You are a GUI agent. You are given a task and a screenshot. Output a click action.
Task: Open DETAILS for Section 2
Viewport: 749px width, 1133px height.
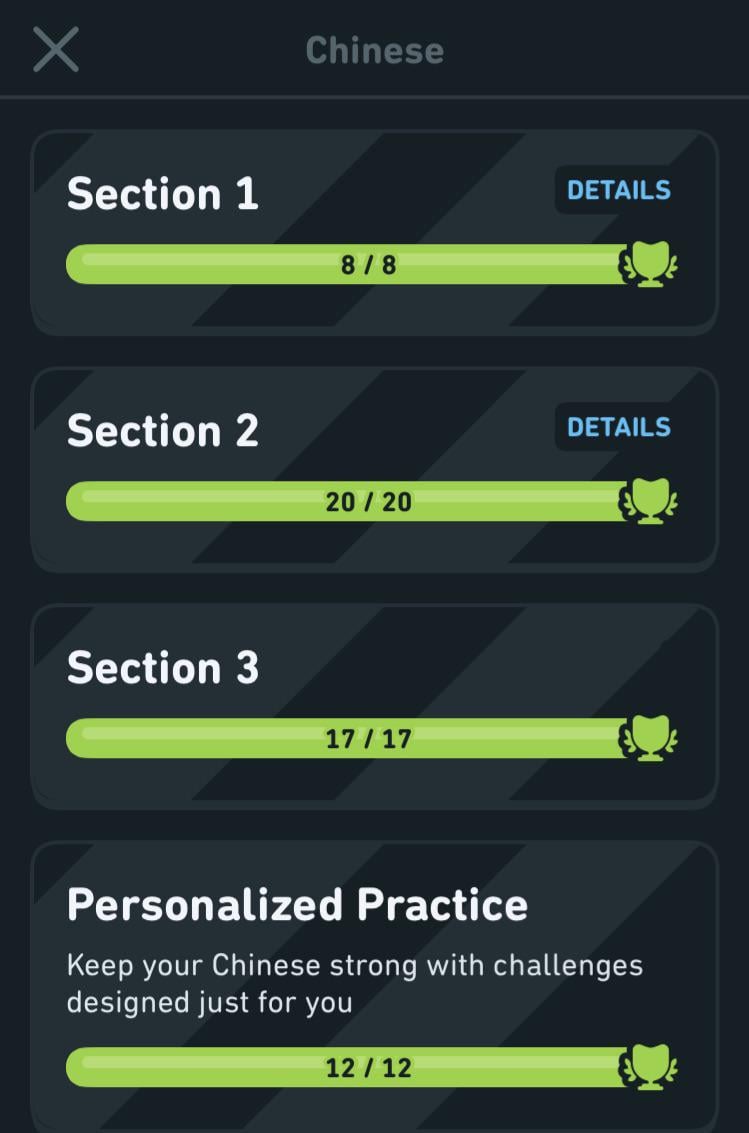[618, 427]
